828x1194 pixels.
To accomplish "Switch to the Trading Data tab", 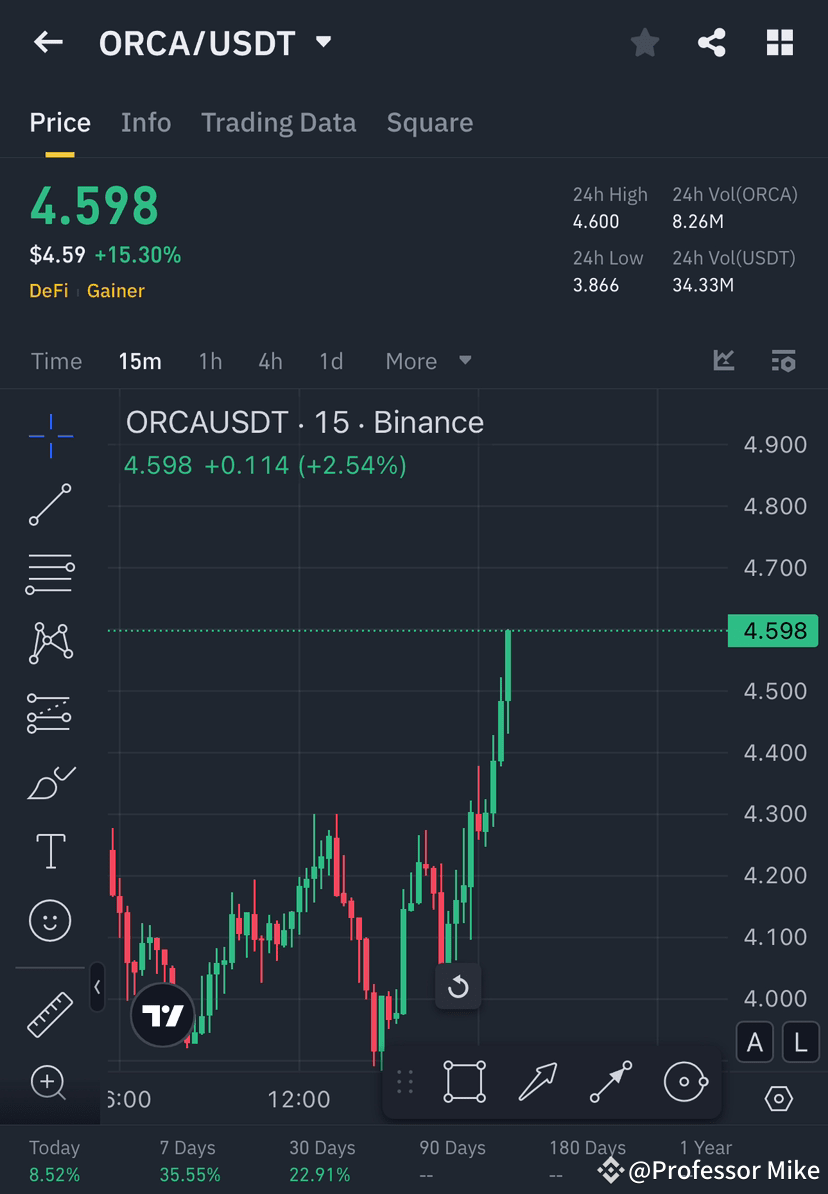I will pos(278,122).
